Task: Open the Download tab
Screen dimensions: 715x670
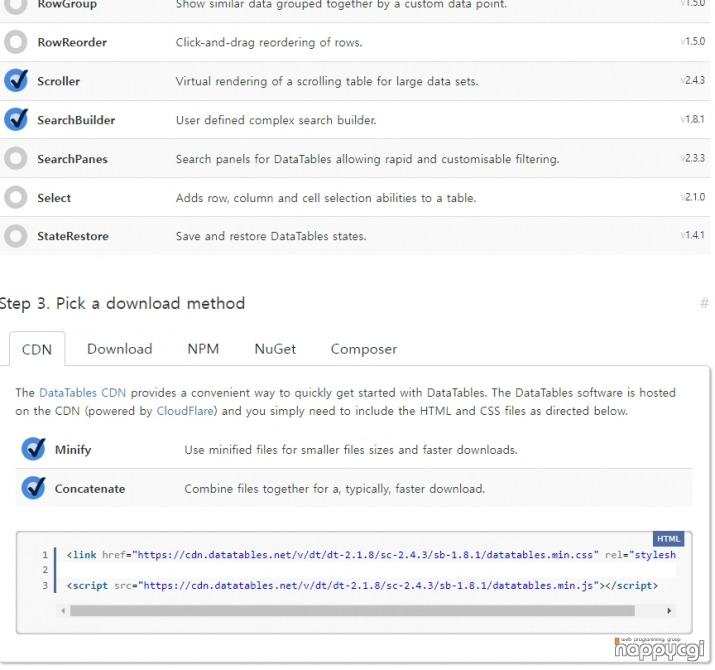Action: pos(119,349)
